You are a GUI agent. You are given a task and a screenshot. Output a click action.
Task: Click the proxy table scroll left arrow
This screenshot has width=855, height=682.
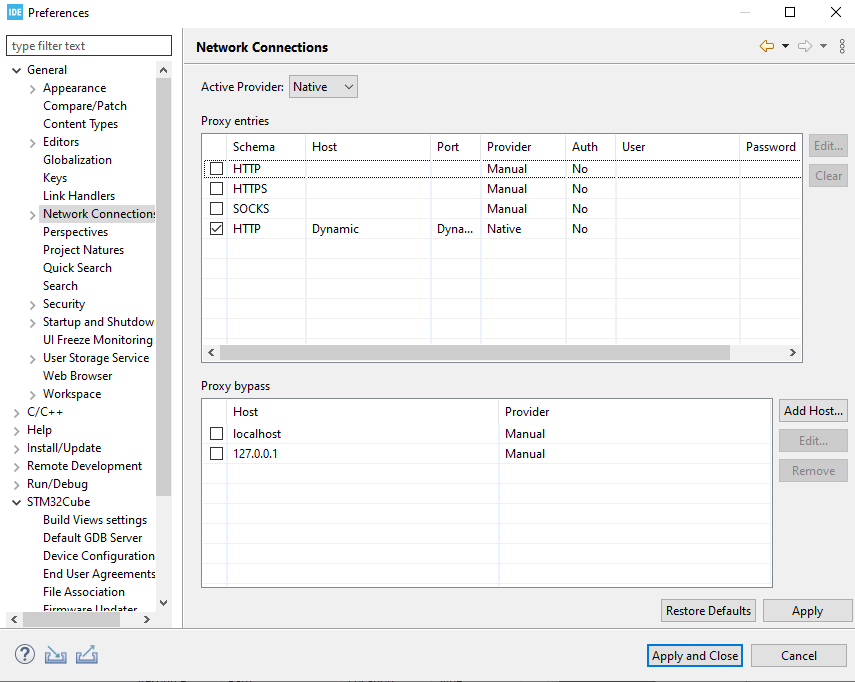tap(212, 353)
